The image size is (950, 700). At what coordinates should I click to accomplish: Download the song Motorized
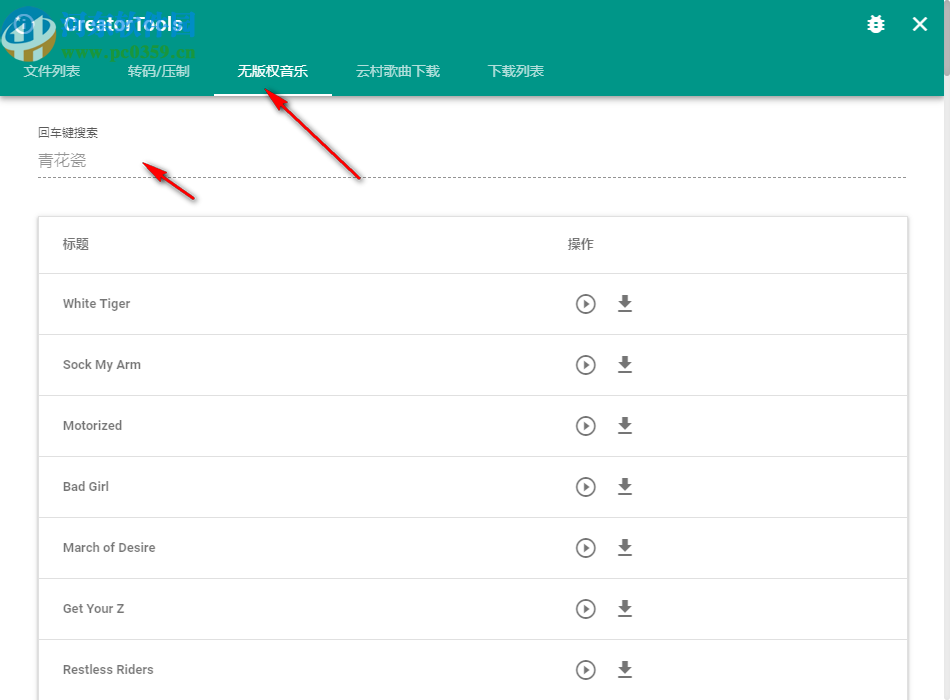click(625, 426)
